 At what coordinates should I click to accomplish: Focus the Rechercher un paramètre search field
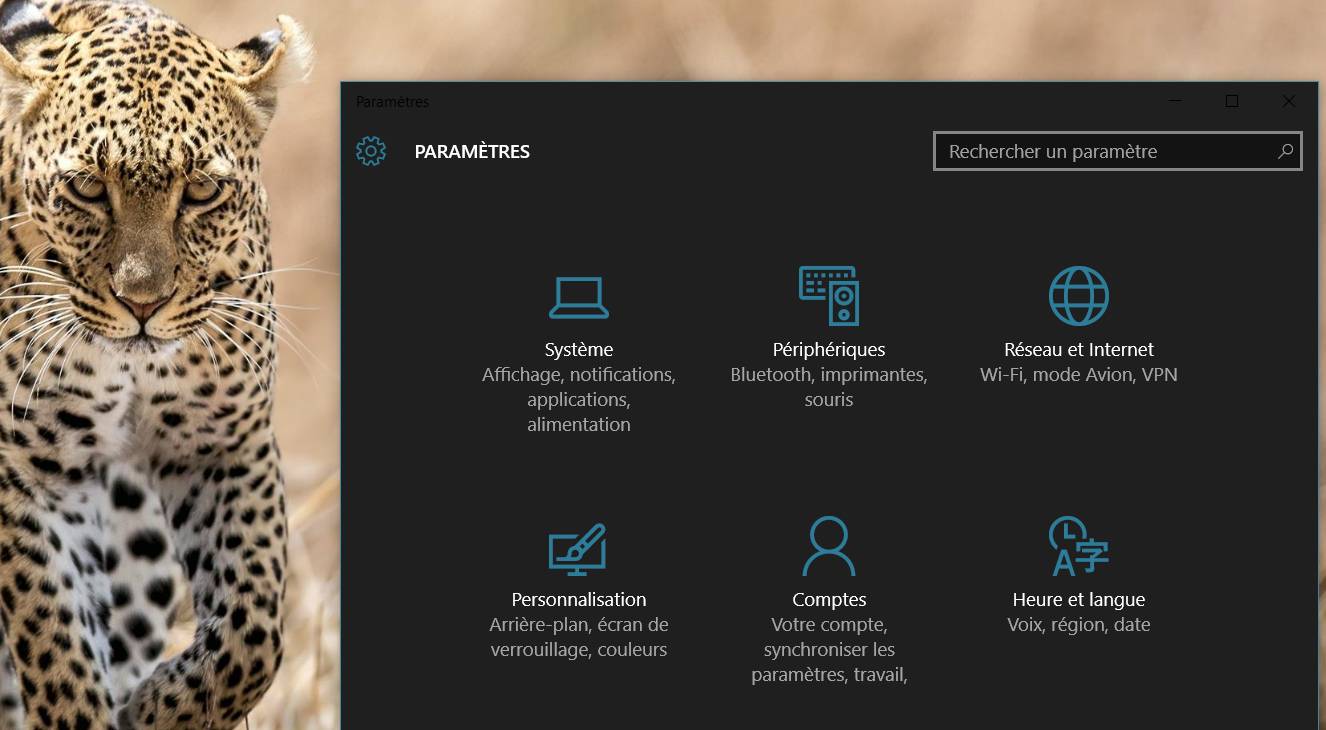click(1118, 151)
